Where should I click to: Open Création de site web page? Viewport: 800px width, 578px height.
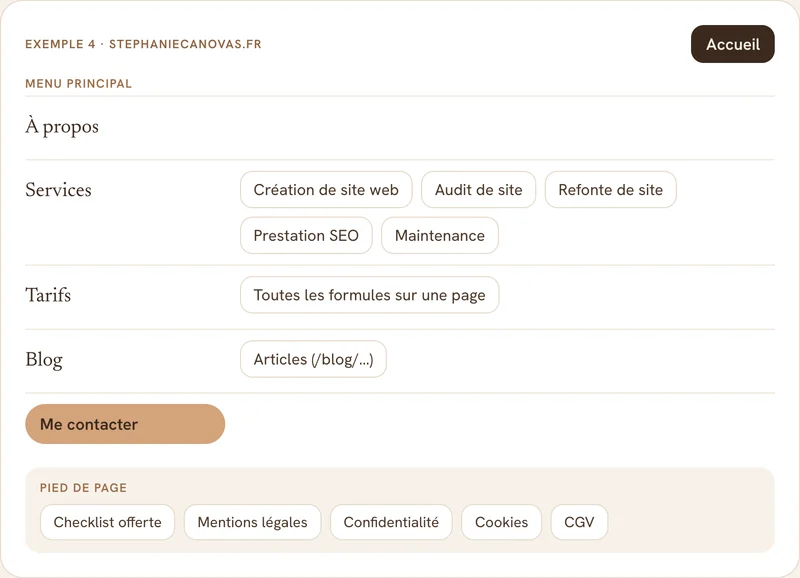[x=326, y=190]
